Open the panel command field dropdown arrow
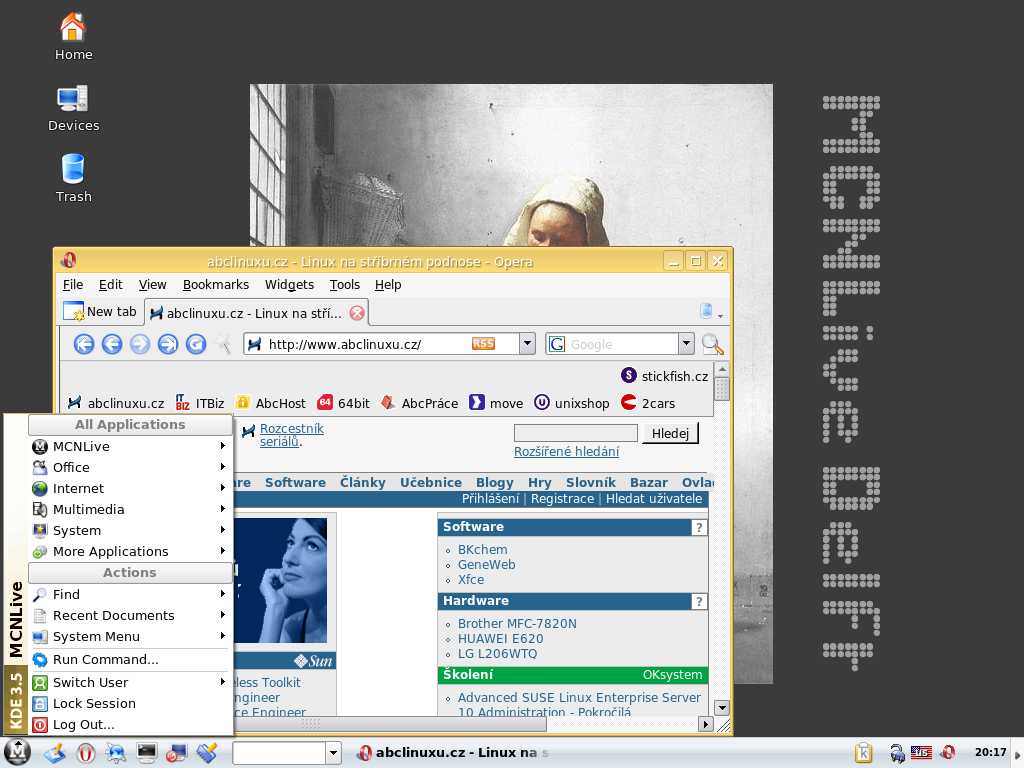This screenshot has height=768, width=1024. coord(333,753)
